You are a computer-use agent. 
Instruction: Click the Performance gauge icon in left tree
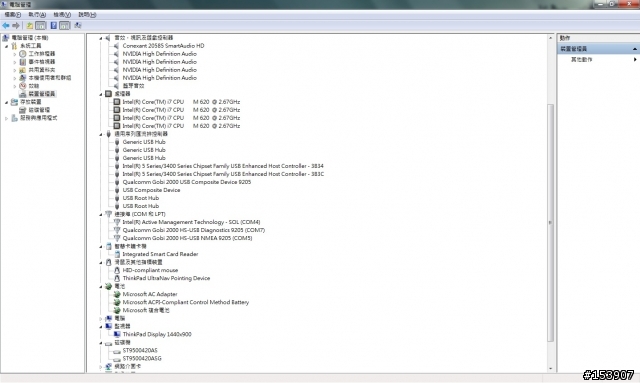point(23,86)
